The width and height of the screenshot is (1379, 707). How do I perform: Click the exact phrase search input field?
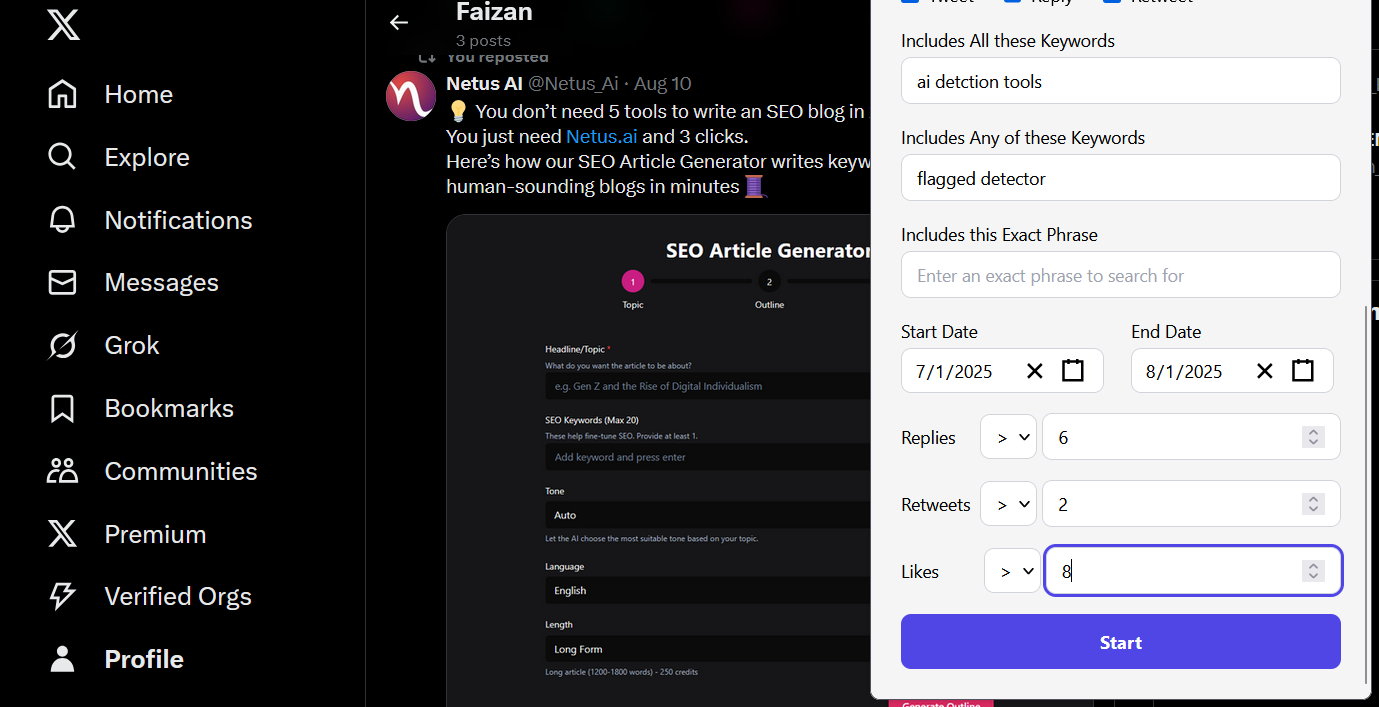(1120, 274)
